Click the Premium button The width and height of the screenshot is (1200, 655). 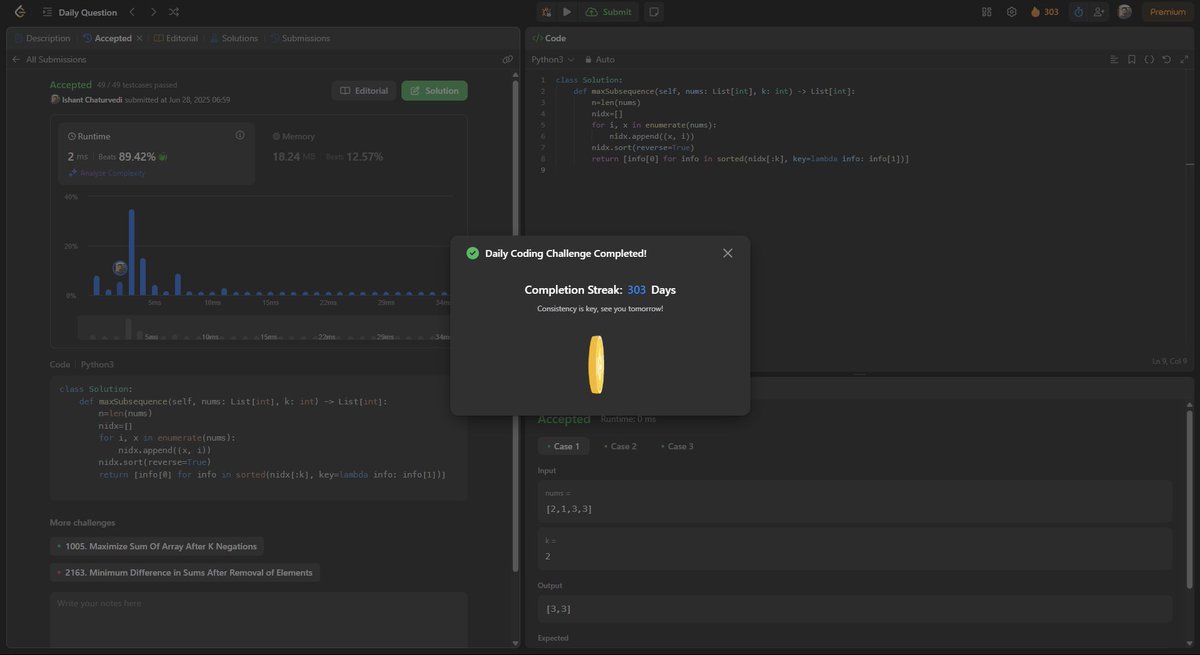point(1167,12)
